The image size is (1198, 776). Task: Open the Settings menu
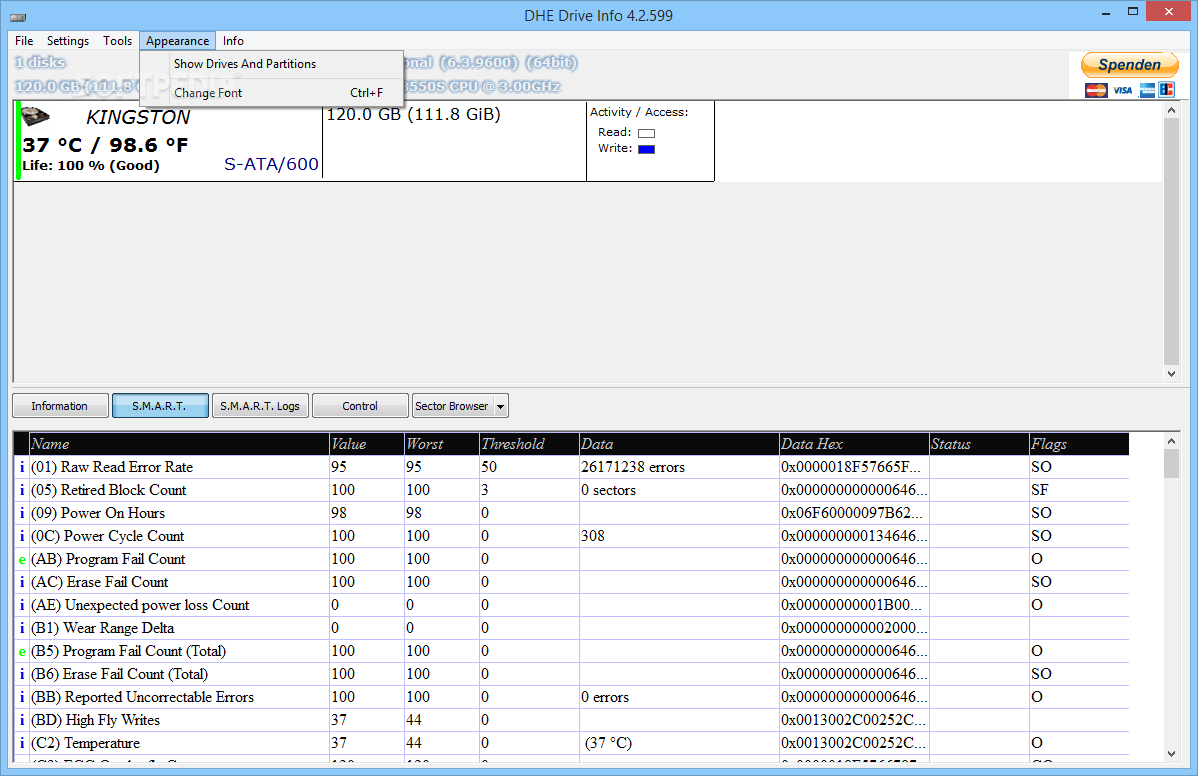coord(67,40)
